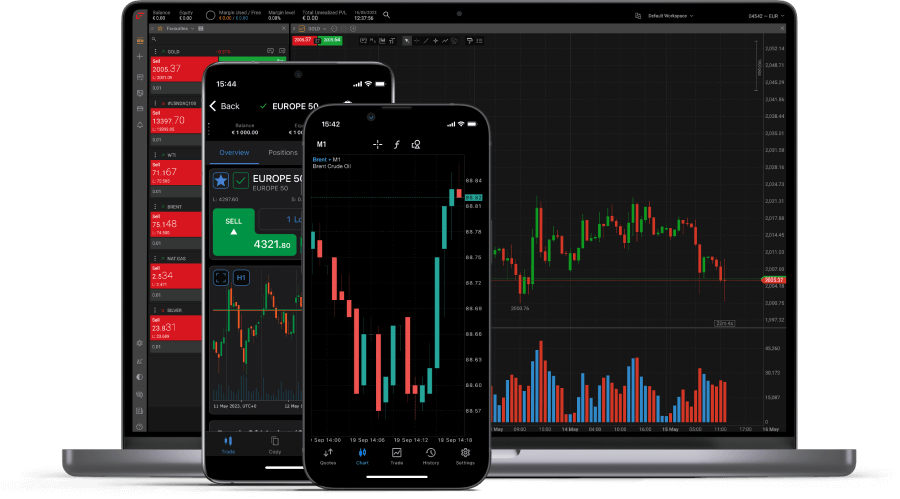
Task: Open indicators (f) icon on front phone
Action: click(397, 144)
